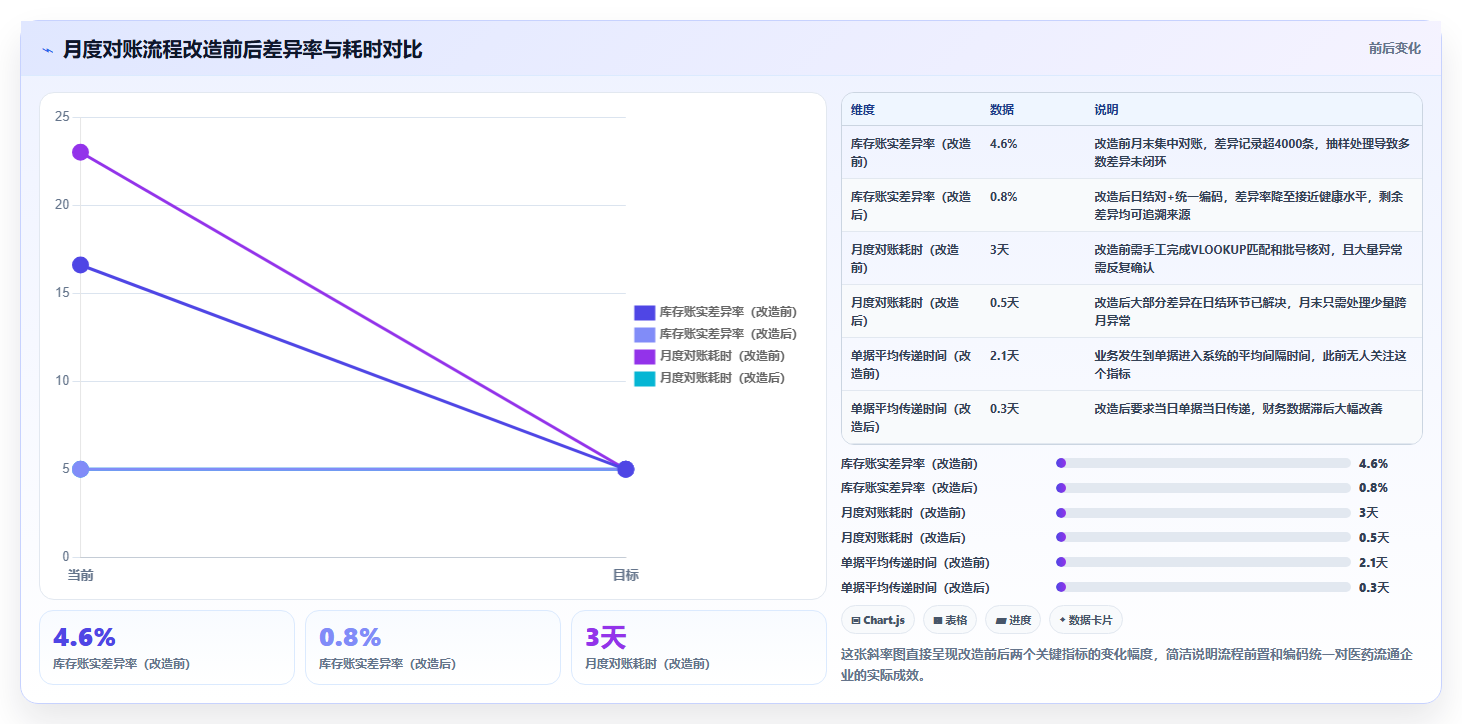
Task: Click the 0.3天 value beside progress bar
Action: (x=1374, y=588)
